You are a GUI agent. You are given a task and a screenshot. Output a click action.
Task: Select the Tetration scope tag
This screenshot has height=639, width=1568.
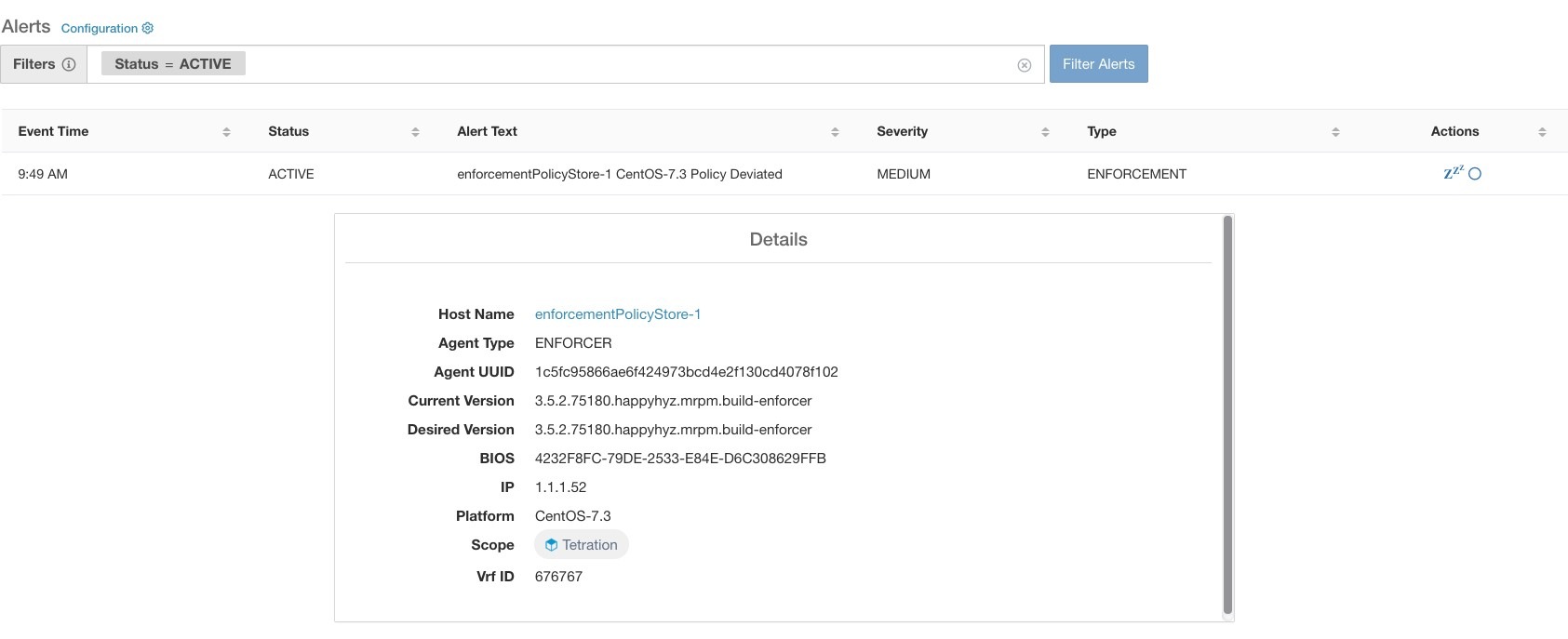pyautogui.click(x=582, y=545)
